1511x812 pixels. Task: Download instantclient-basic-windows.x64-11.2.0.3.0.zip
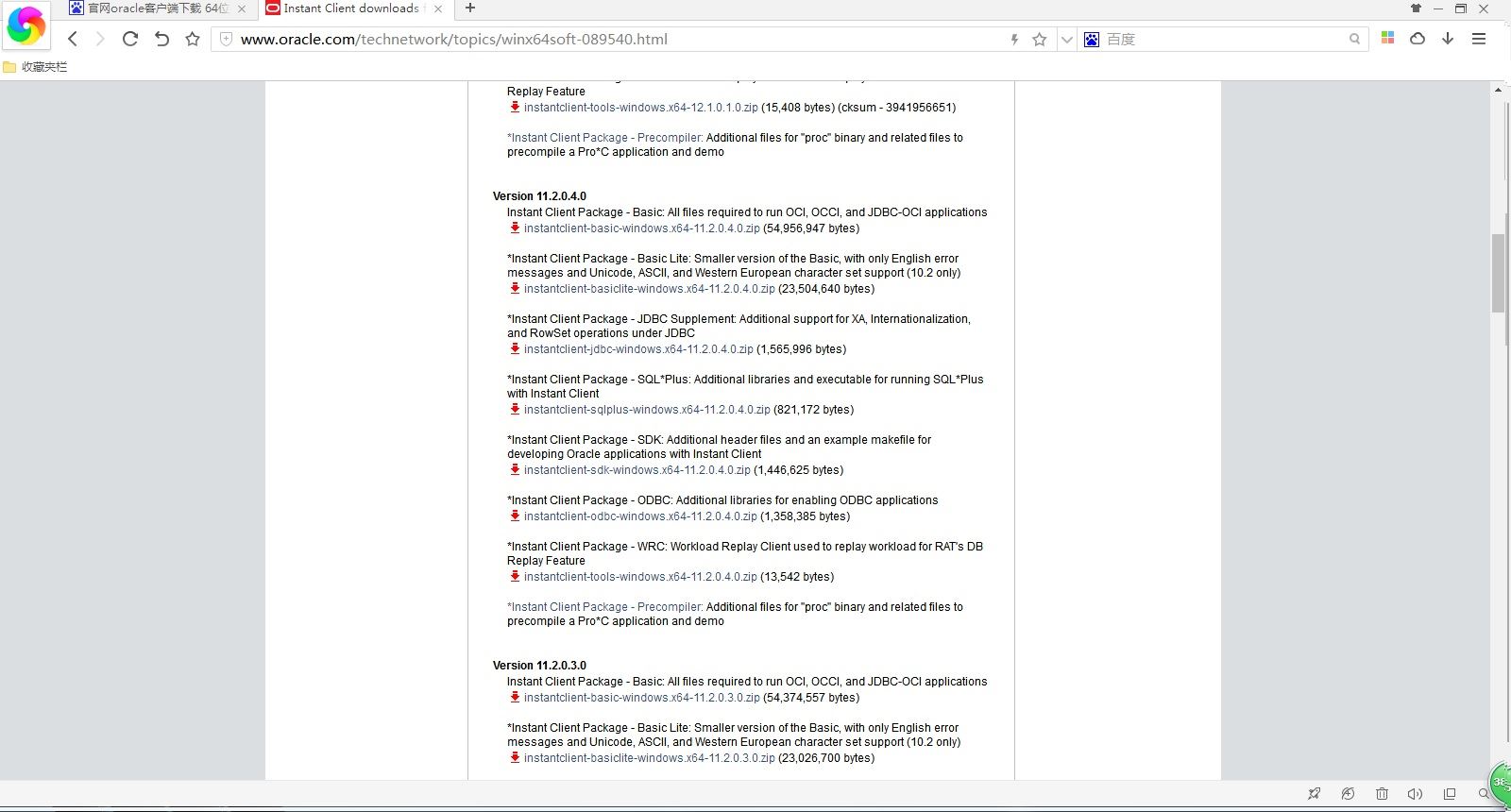click(x=641, y=698)
